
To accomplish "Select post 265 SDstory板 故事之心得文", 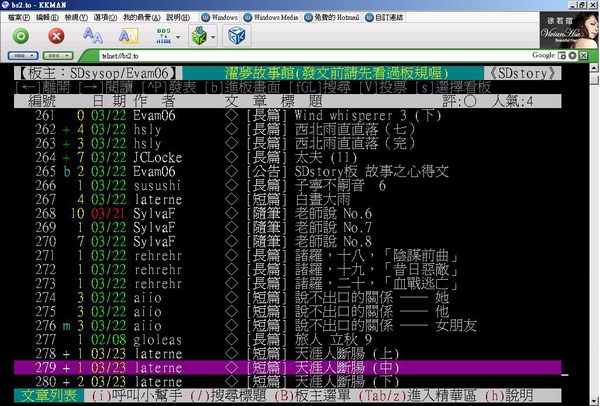I will [288, 171].
